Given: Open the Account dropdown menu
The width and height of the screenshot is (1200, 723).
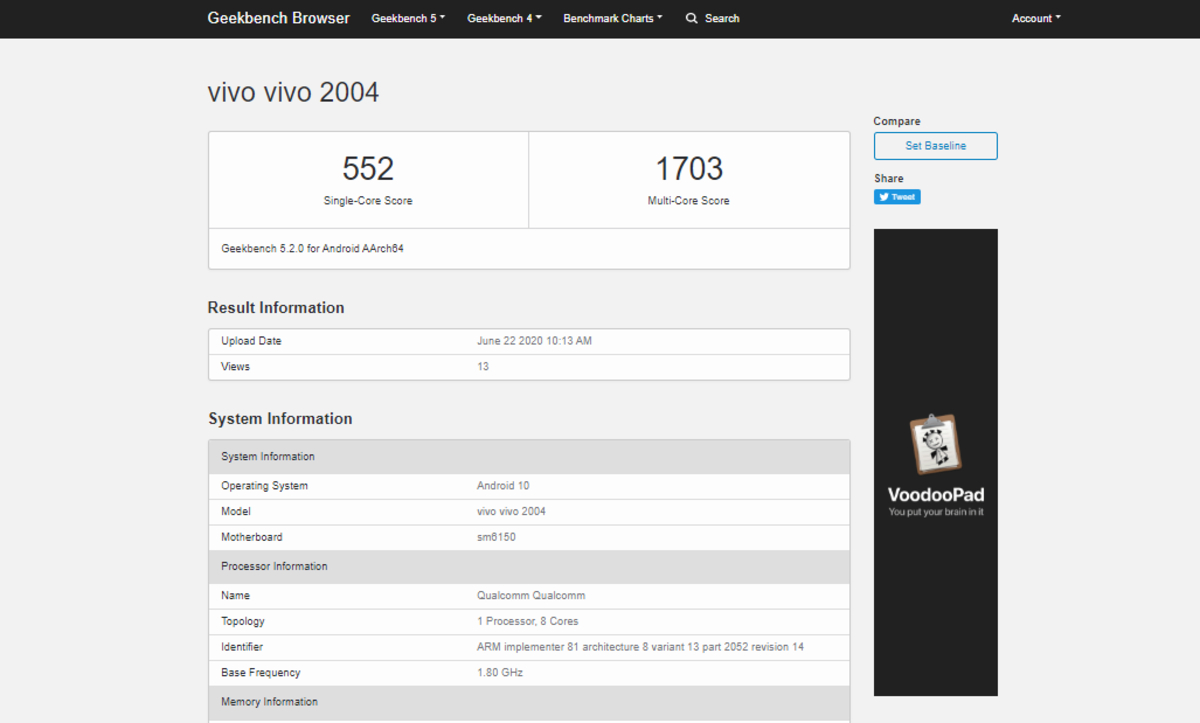Looking at the screenshot, I should [x=1035, y=18].
